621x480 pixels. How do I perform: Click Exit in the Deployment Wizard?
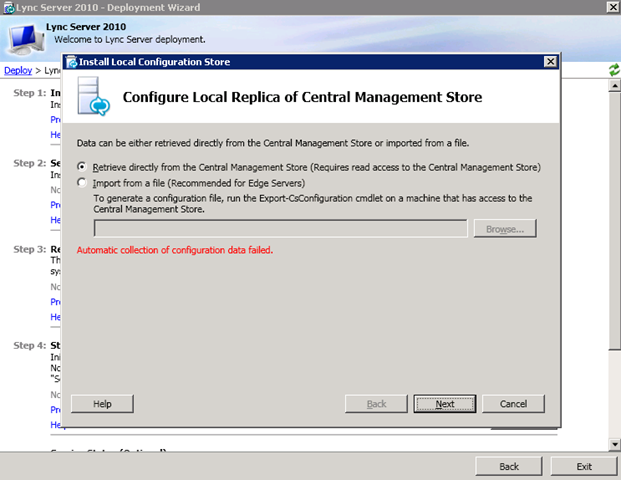pyautogui.click(x=584, y=467)
